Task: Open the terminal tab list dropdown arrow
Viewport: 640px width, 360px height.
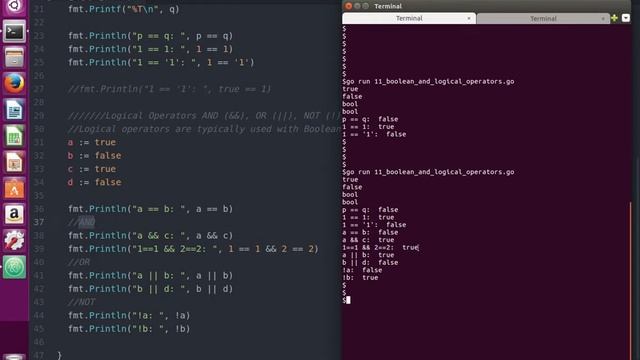Action: [626, 18]
